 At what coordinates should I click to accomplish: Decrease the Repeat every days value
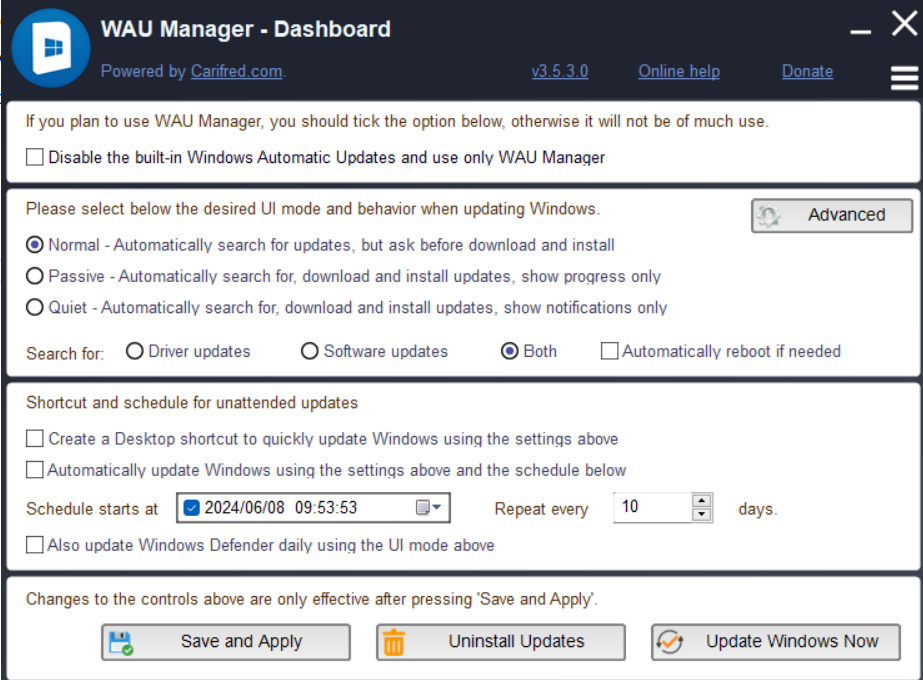pyautogui.click(x=702, y=515)
